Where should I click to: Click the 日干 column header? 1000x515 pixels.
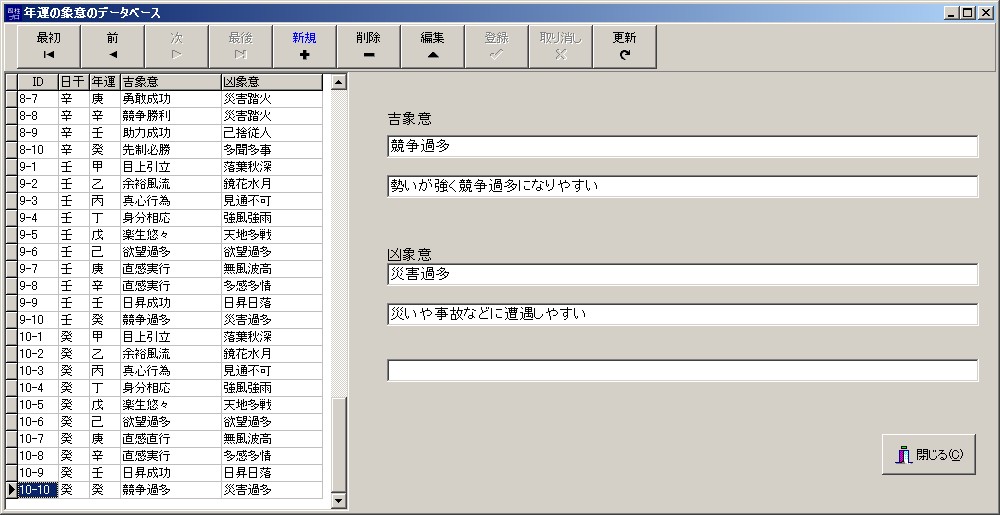coord(73,82)
